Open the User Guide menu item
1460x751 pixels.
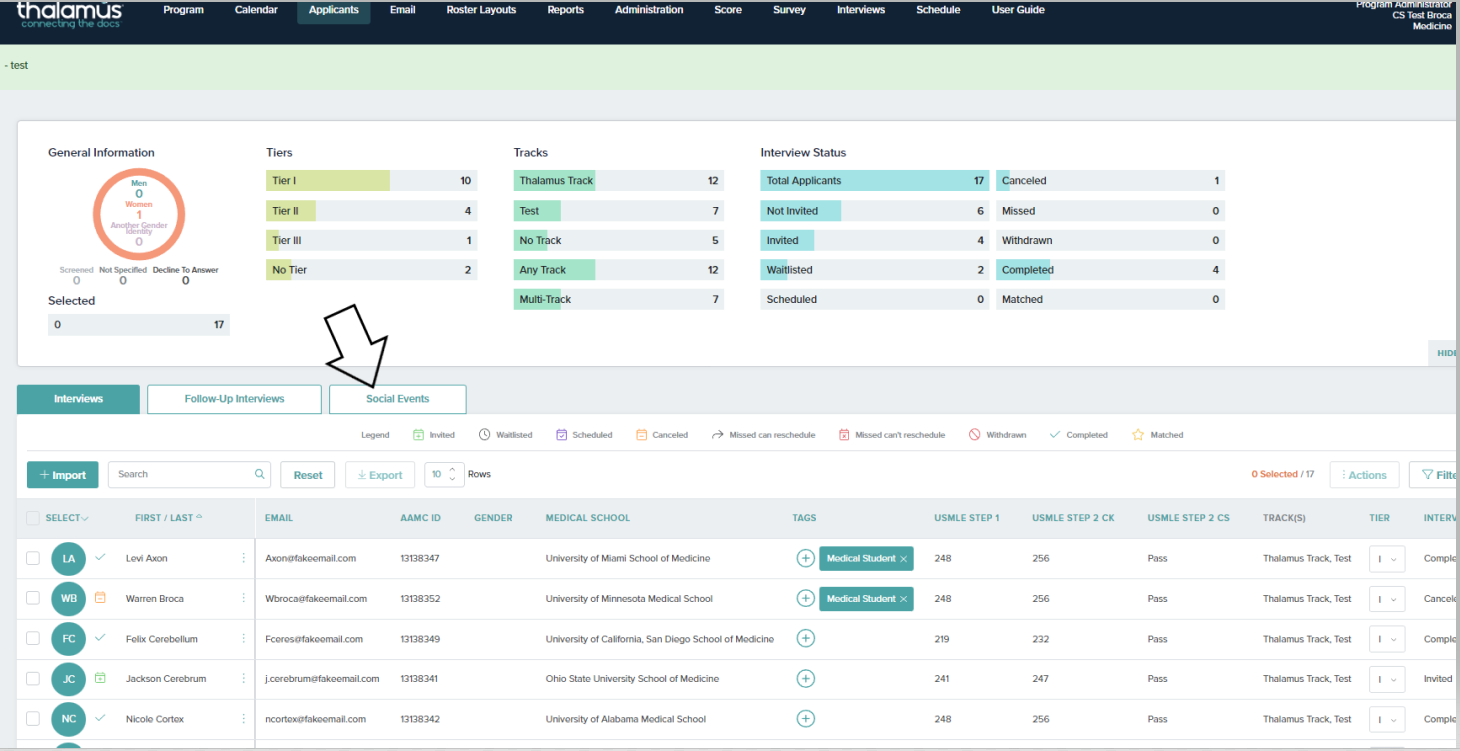[1018, 10]
